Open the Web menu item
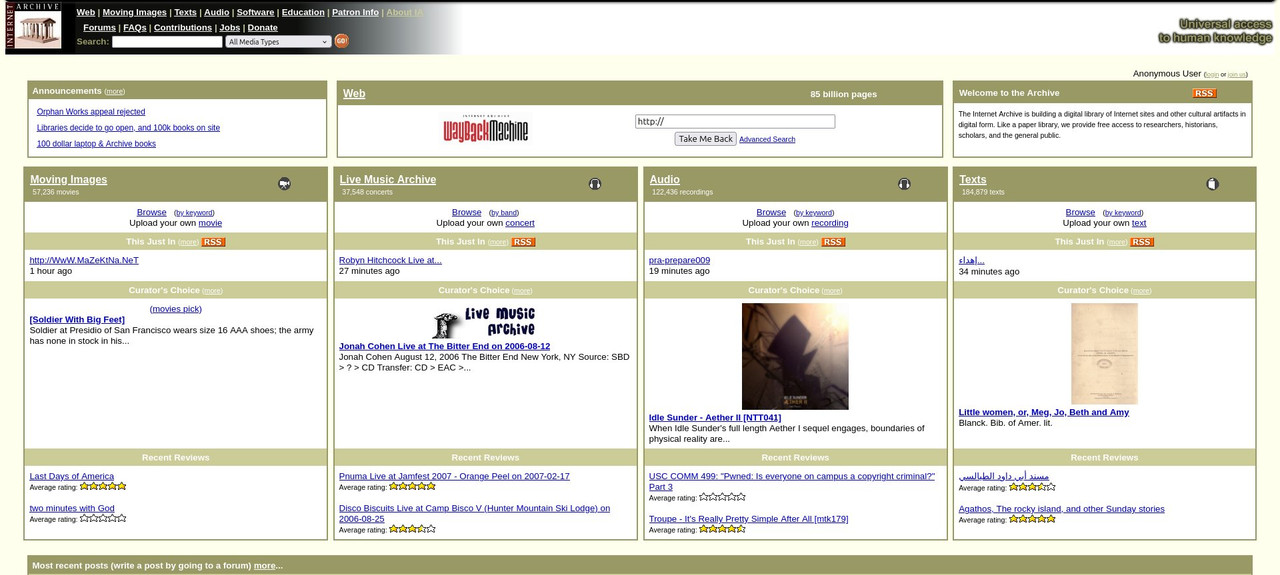Viewport: 1280px width, 575px height. point(85,12)
